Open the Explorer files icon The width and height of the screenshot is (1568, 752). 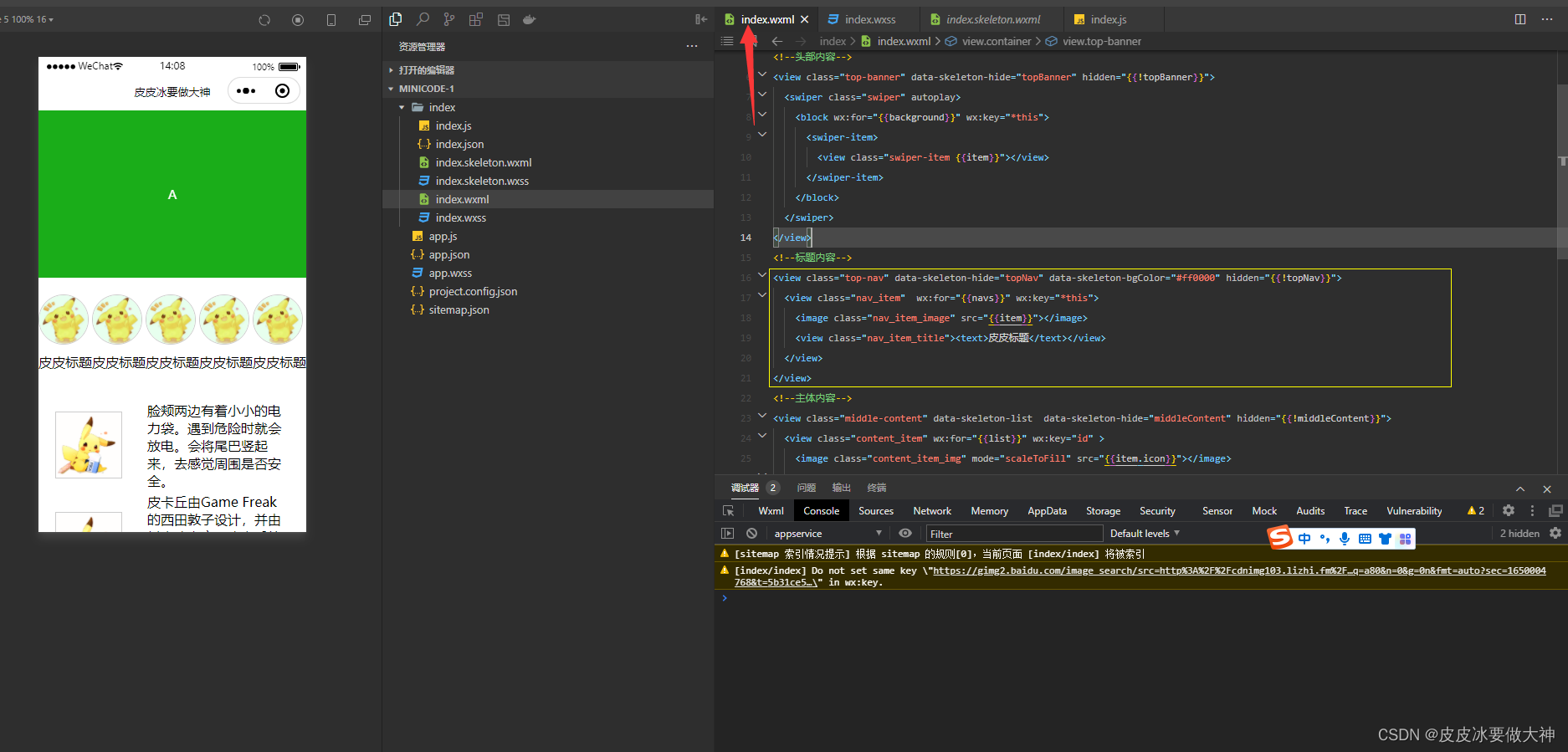tap(396, 19)
